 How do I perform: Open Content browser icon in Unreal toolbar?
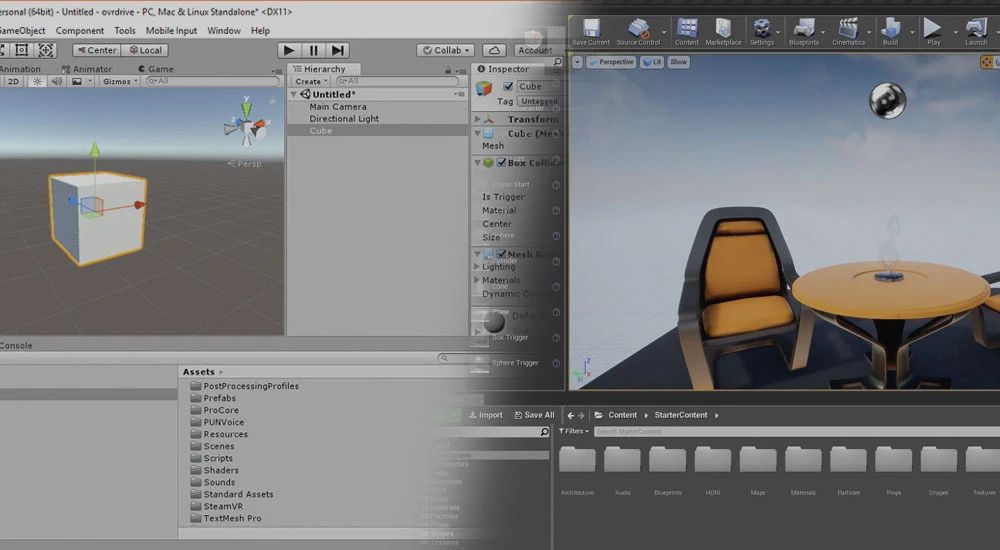click(687, 32)
